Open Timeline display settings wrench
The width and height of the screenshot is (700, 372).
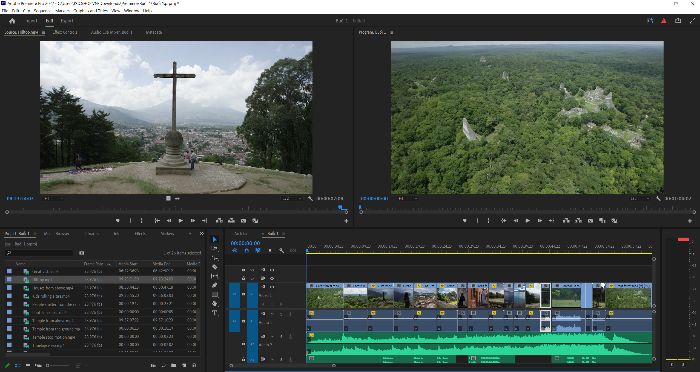click(x=281, y=251)
